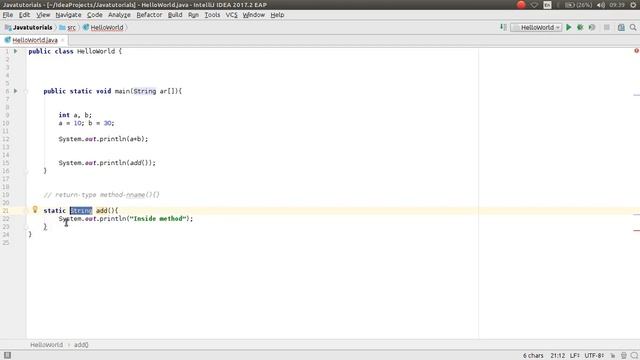640x360 pixels.
Task: Click src folder in navigation bar
Action: [x=68, y=27]
